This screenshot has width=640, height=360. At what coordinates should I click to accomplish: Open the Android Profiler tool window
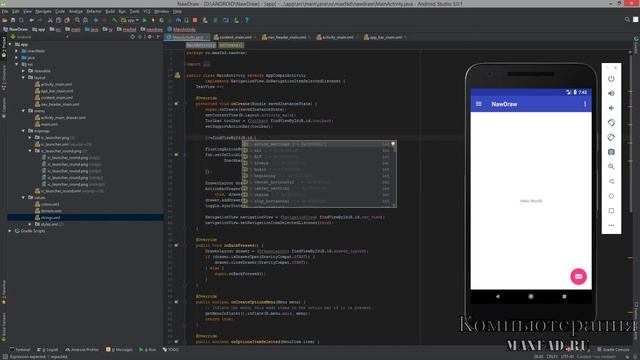point(82,350)
